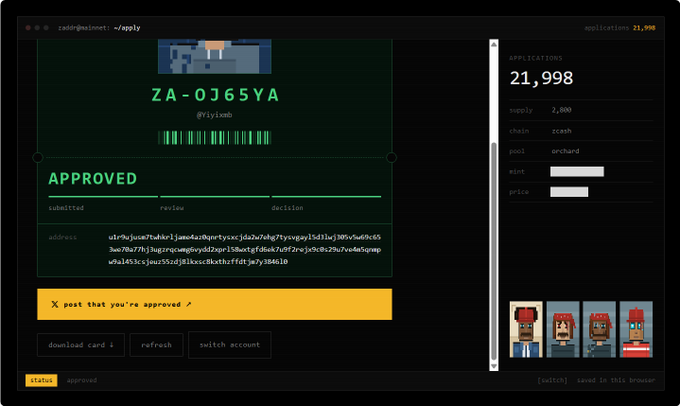Click the scrollbar down arrow
Screen dimensions: 680x406
click(494, 367)
